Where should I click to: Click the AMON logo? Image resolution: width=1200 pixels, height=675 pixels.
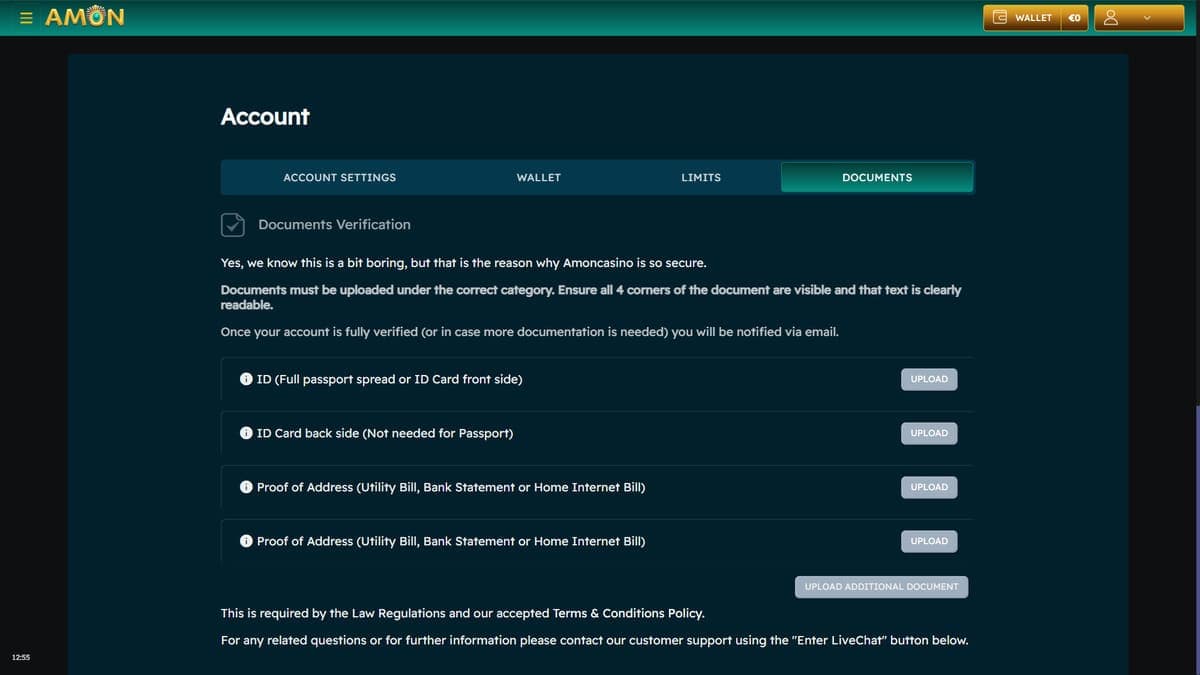pyautogui.click(x=85, y=17)
